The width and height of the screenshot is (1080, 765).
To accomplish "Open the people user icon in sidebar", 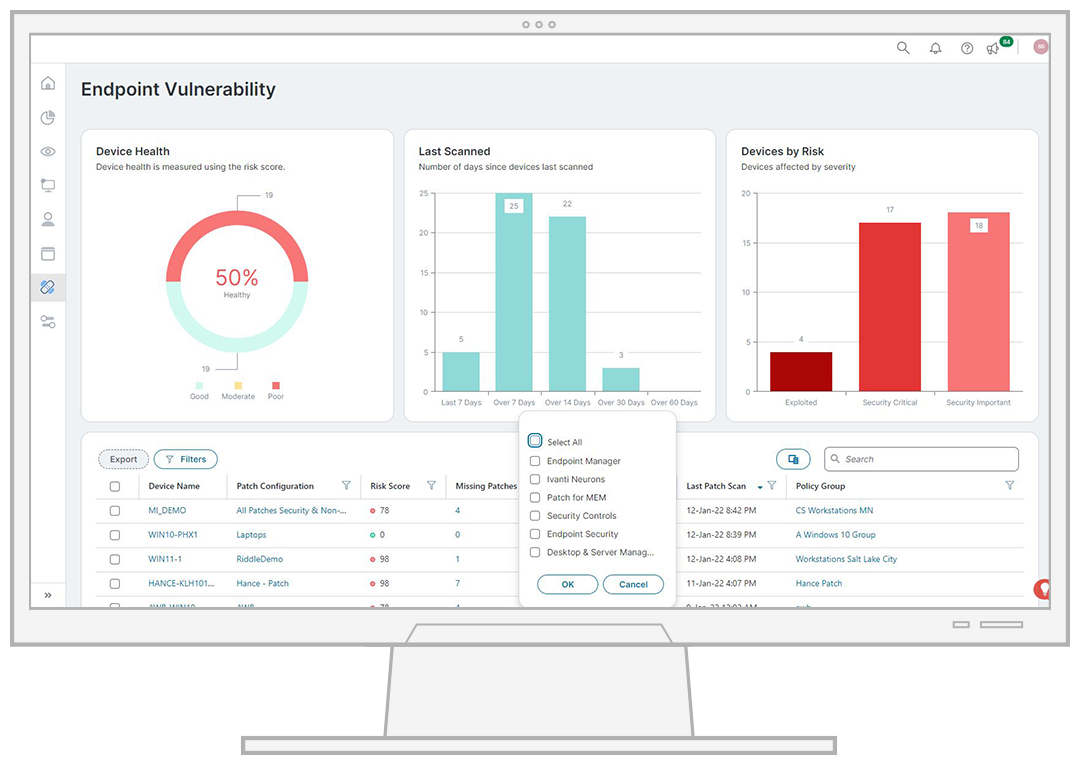I will coord(48,219).
